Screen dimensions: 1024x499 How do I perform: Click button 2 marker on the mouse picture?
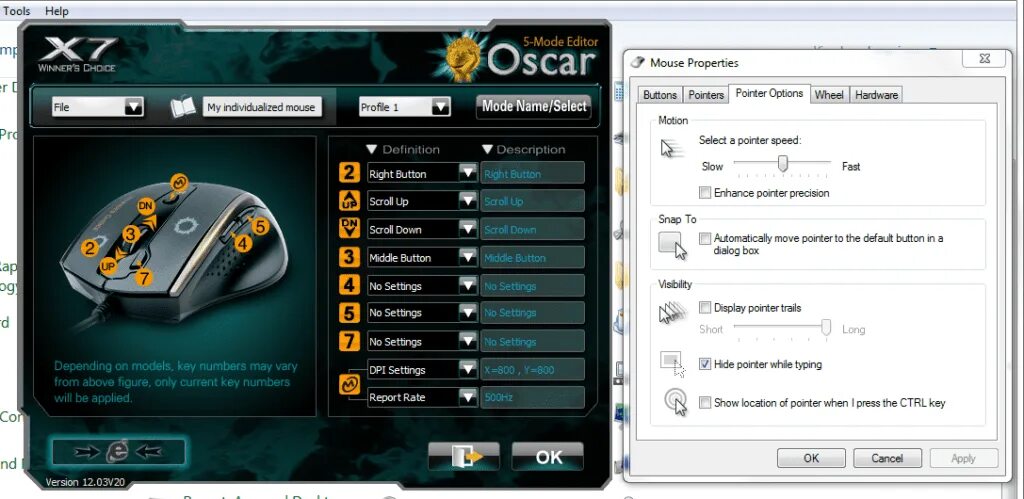tap(89, 248)
